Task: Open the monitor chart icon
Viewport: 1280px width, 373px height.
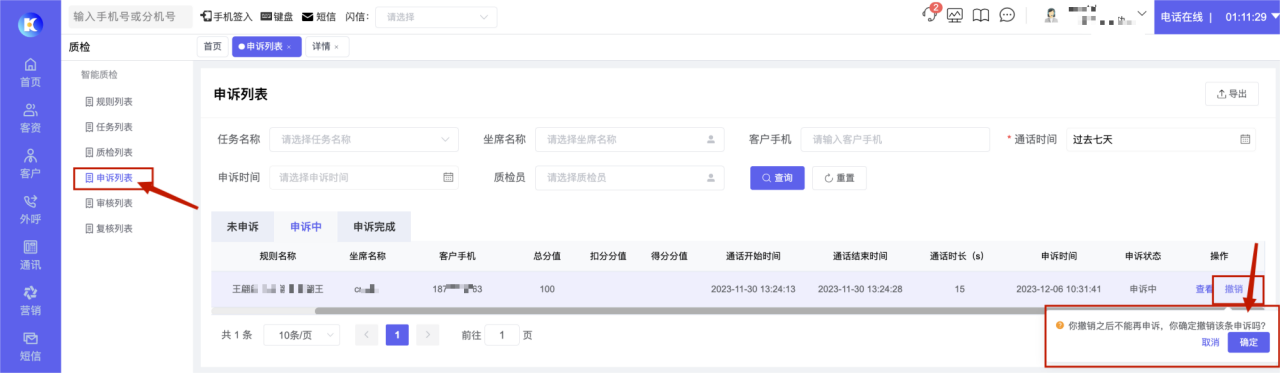Action: tap(955, 16)
